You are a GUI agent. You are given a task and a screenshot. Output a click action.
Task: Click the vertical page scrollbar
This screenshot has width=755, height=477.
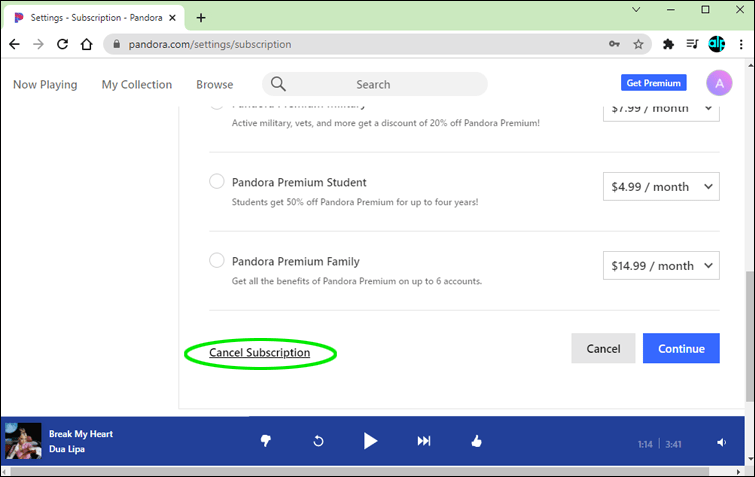coord(750,335)
